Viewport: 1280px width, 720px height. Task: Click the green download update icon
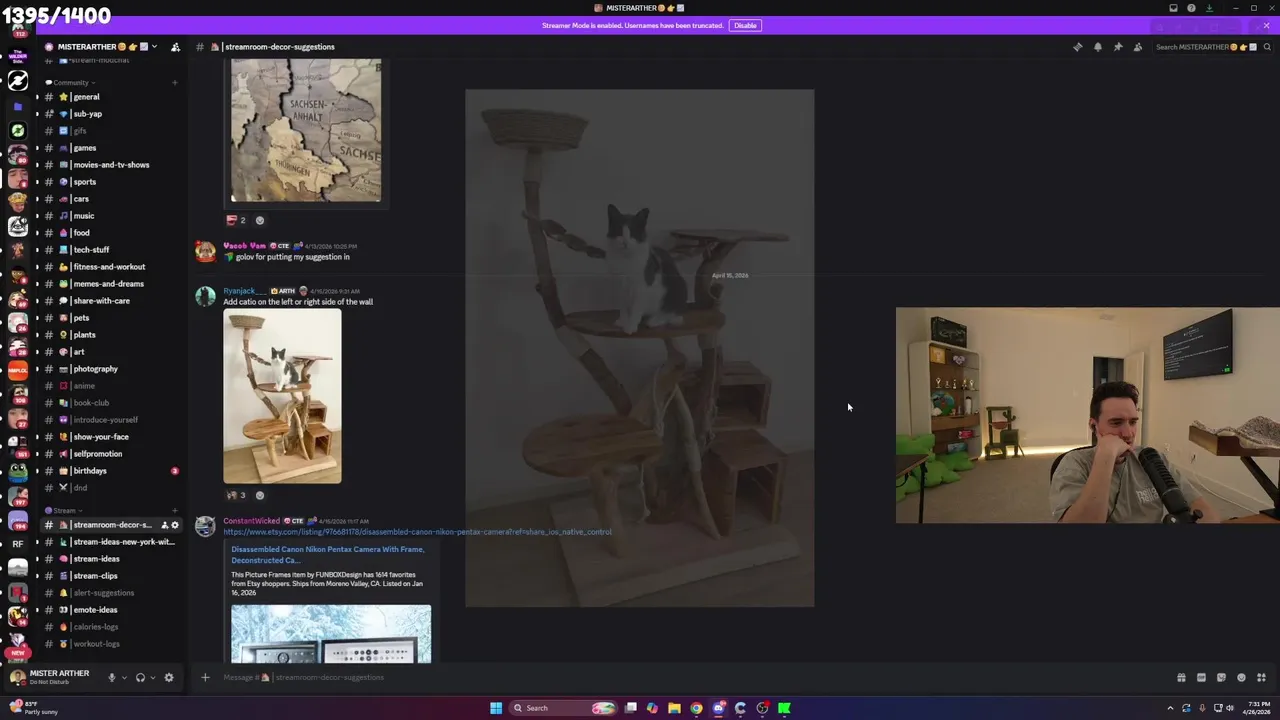pos(1209,8)
